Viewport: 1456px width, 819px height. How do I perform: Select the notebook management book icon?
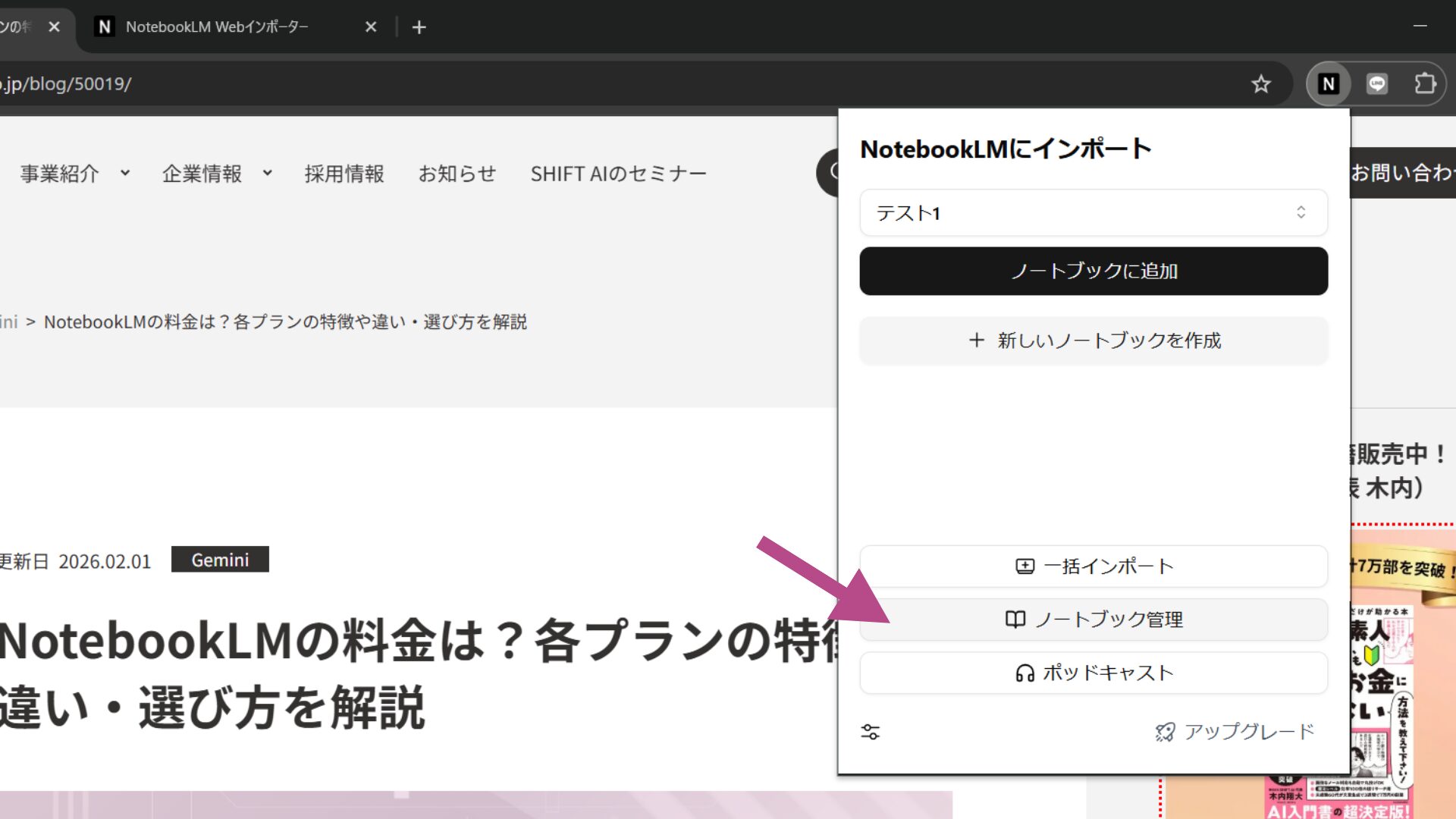(1016, 619)
